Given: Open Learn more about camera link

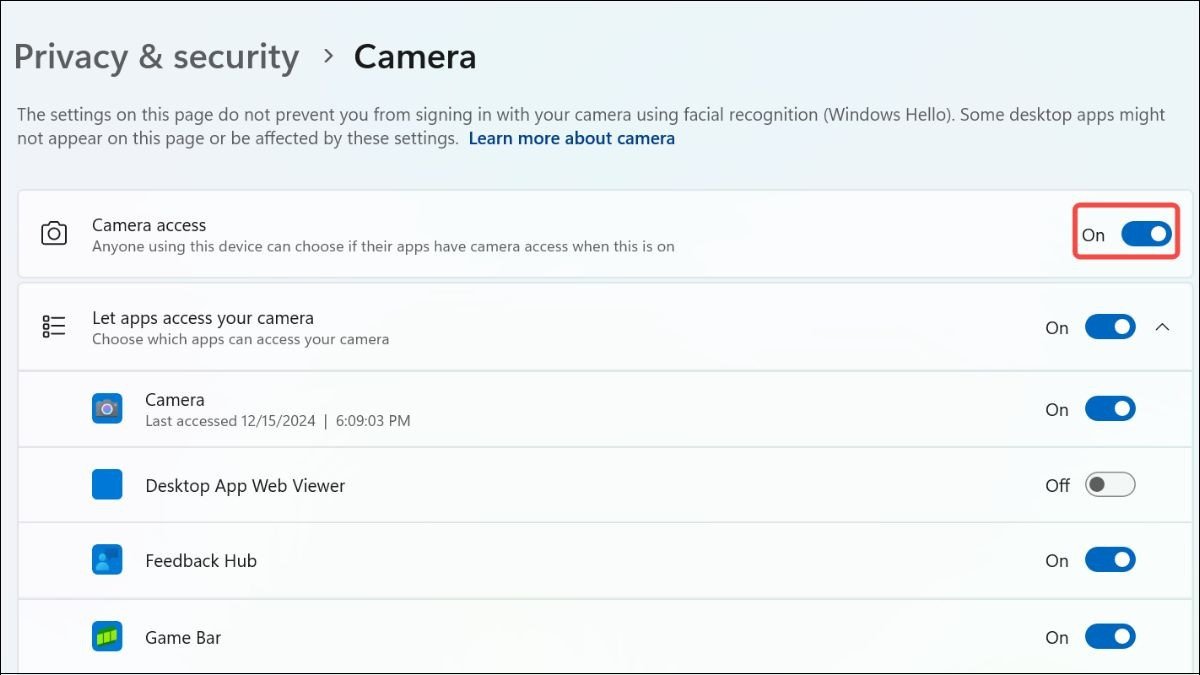Looking at the screenshot, I should pos(571,138).
